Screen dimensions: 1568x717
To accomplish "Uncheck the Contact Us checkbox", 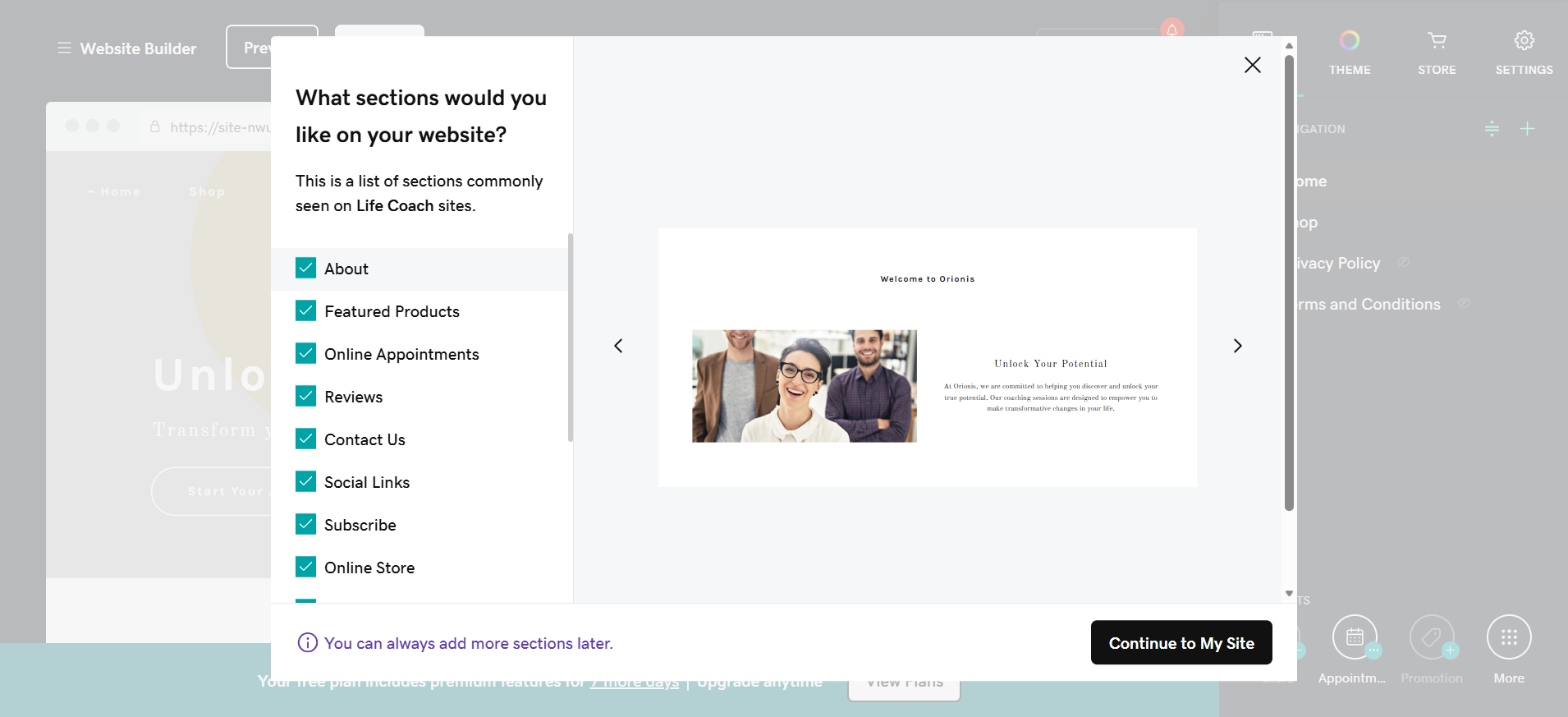I will point(305,439).
